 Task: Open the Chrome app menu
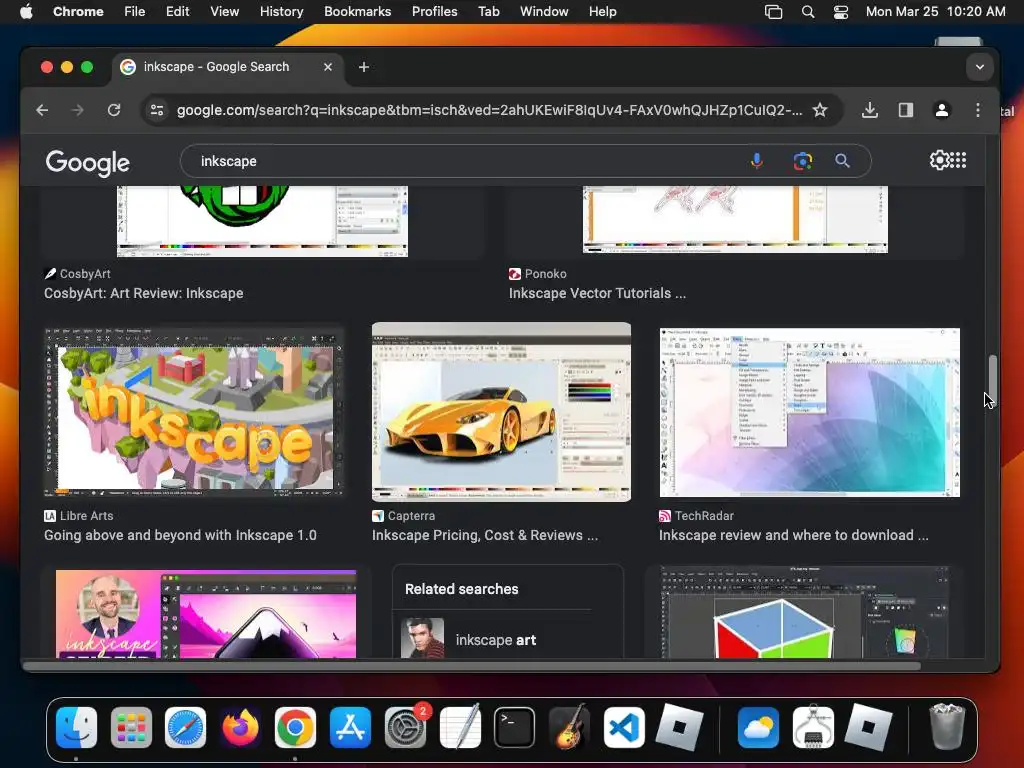click(x=78, y=12)
